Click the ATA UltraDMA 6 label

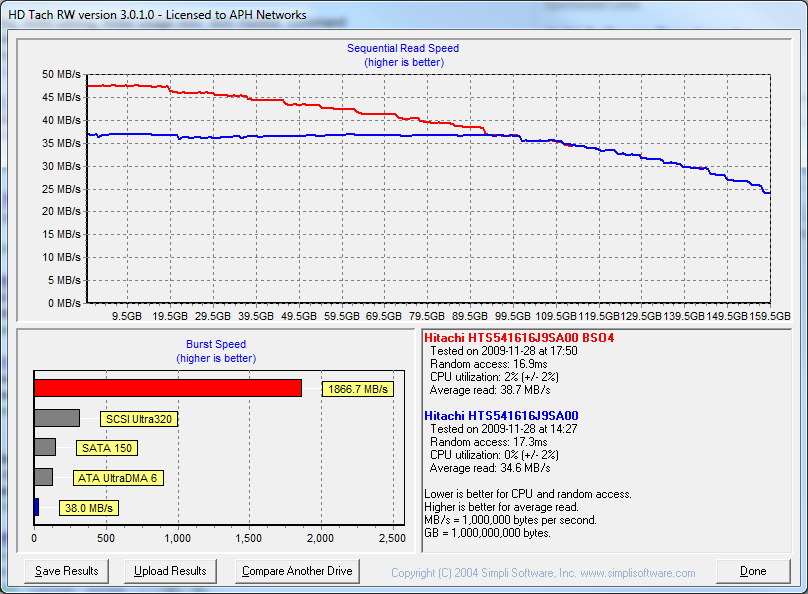pos(118,478)
